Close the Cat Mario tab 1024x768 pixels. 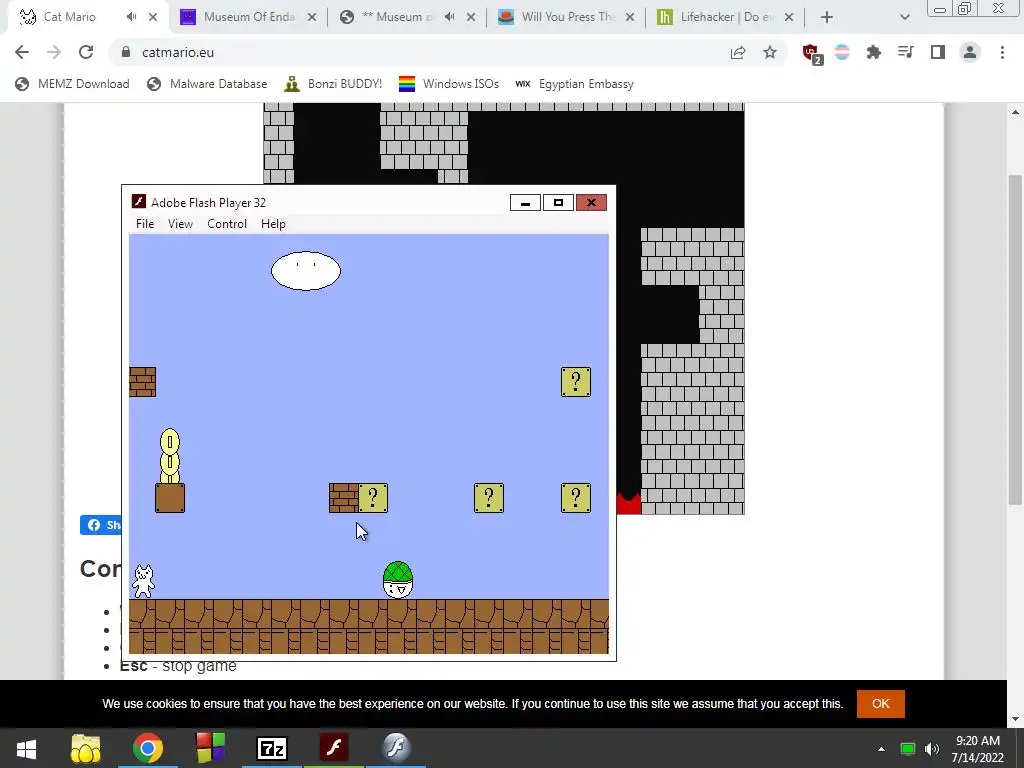click(x=153, y=17)
